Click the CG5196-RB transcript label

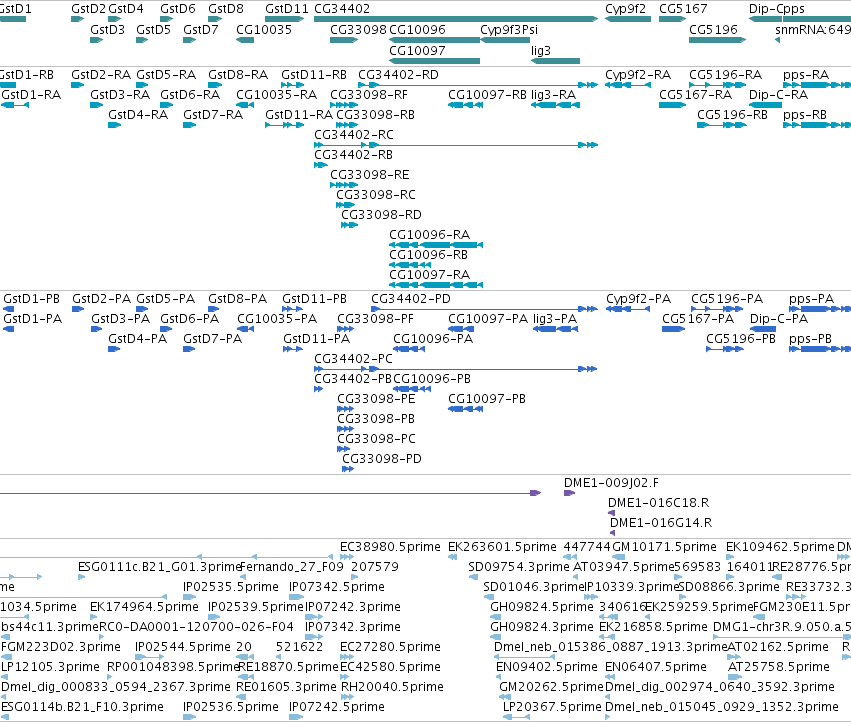[x=732, y=115]
